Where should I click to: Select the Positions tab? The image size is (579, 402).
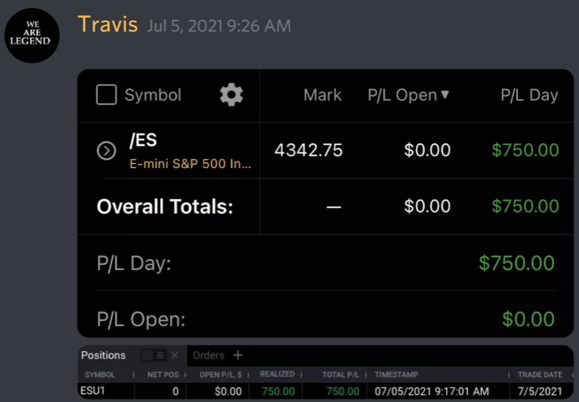(103, 355)
